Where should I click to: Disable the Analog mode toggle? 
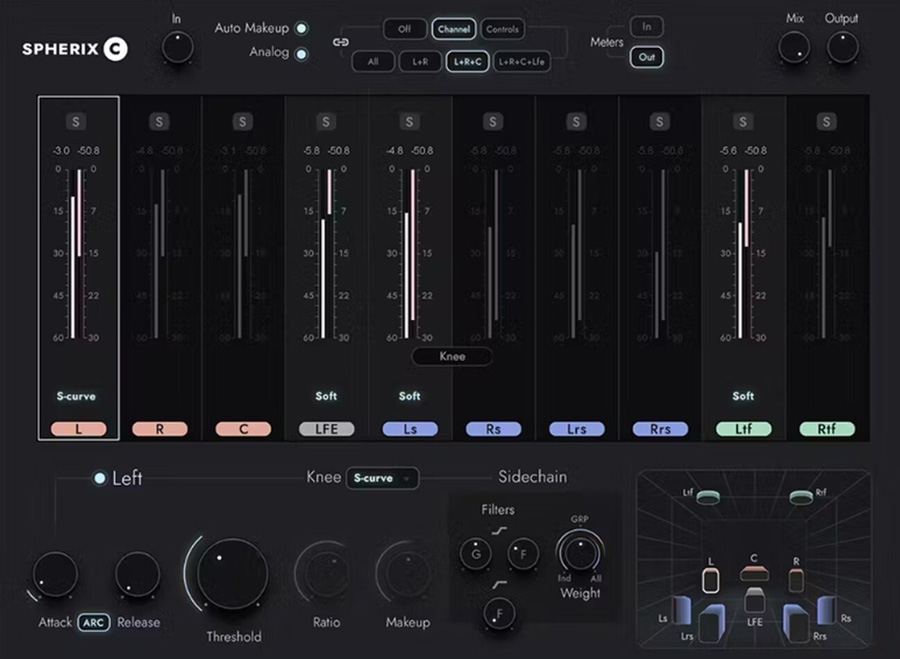point(301,53)
